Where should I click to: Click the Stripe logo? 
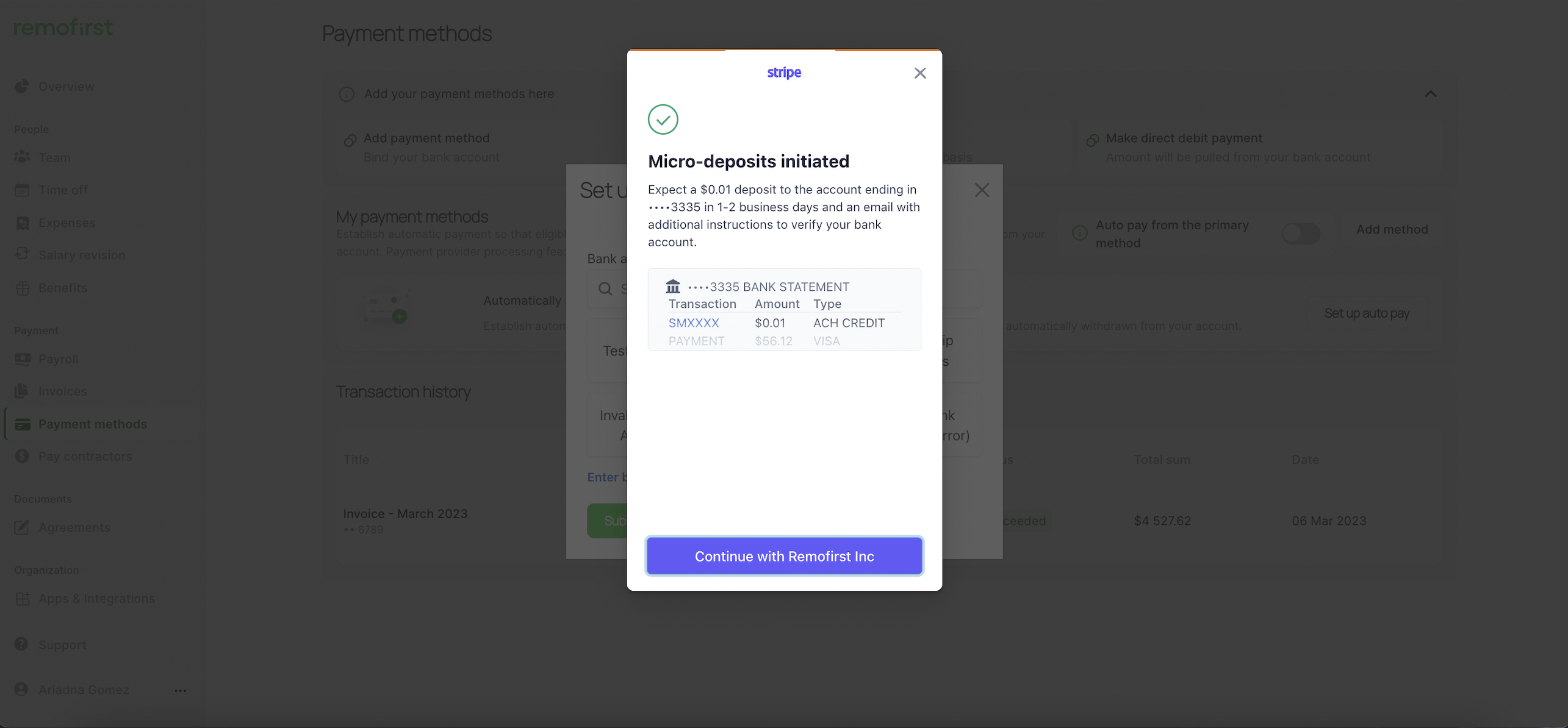tap(784, 73)
